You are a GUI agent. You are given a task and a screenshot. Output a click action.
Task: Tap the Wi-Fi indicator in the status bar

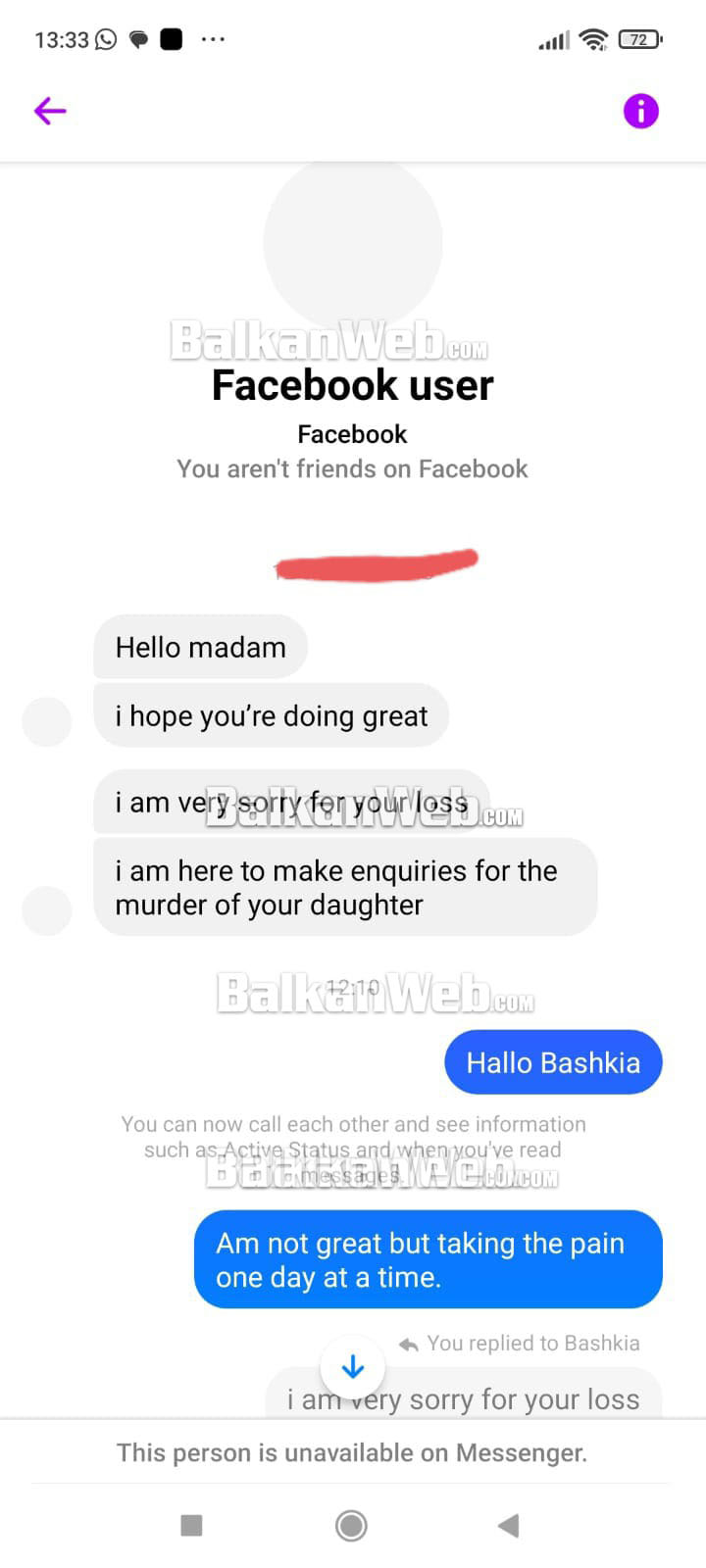pyautogui.click(x=593, y=39)
